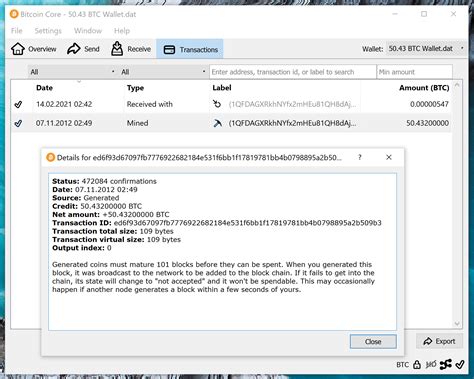Expand the Wallet selector dropdown
This screenshot has width=474, height=379.
426,49
